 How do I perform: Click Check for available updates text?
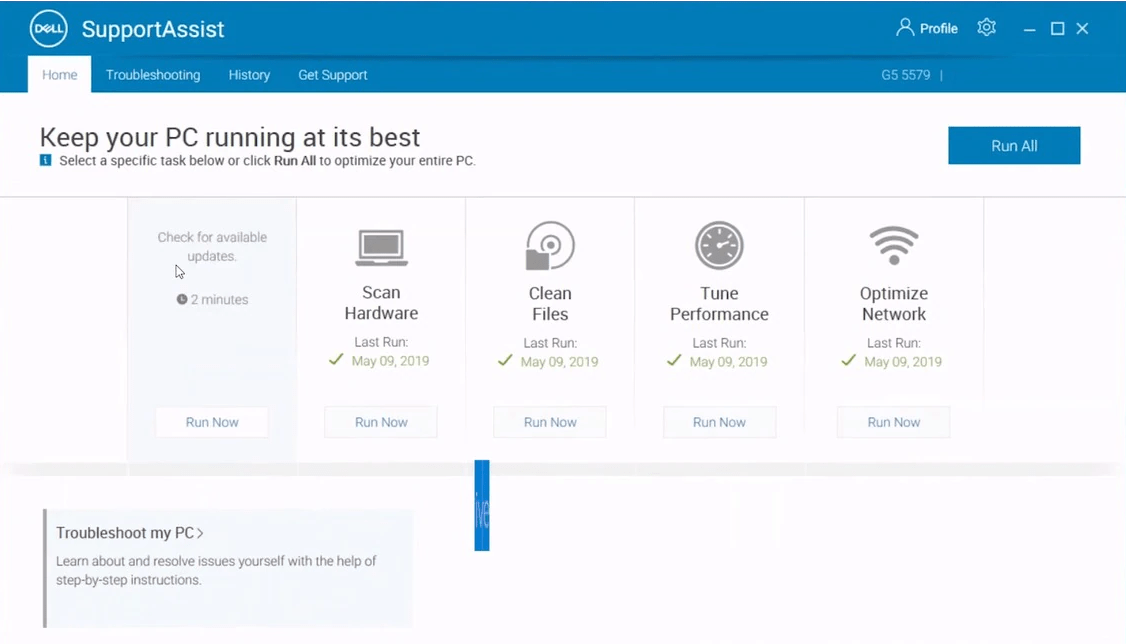point(212,246)
